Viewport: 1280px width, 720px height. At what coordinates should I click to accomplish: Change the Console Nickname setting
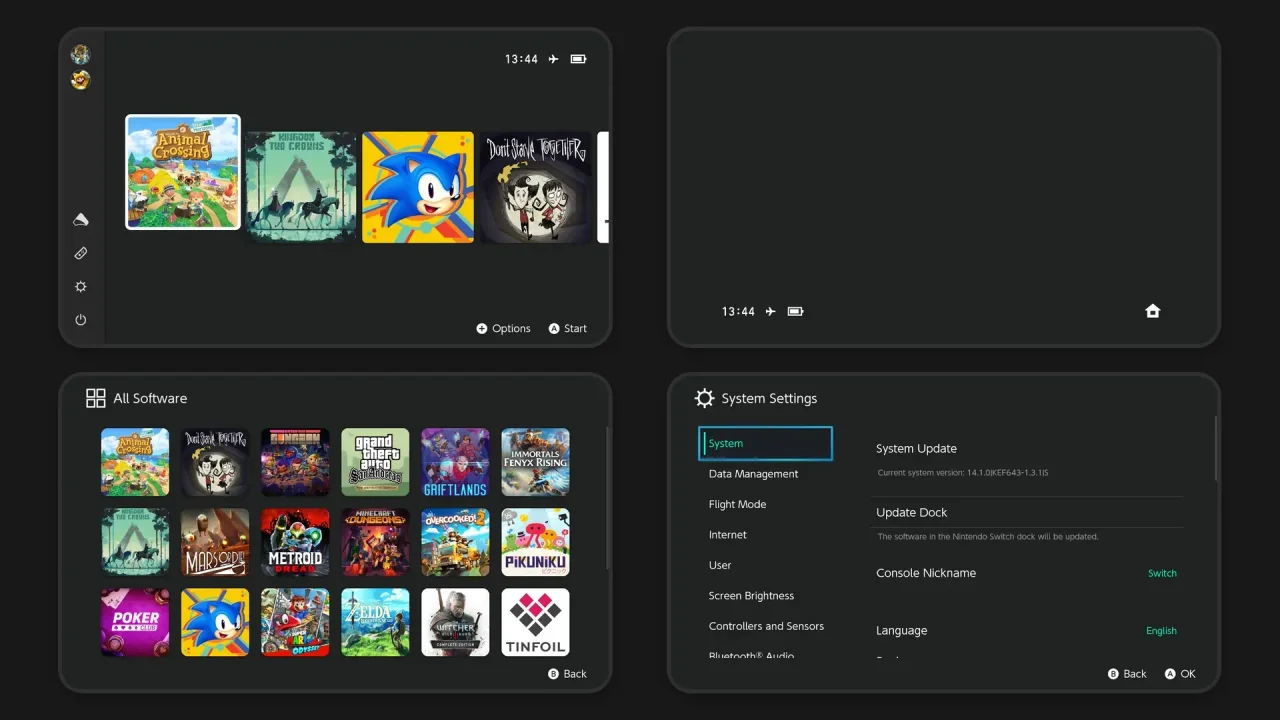click(1027, 573)
